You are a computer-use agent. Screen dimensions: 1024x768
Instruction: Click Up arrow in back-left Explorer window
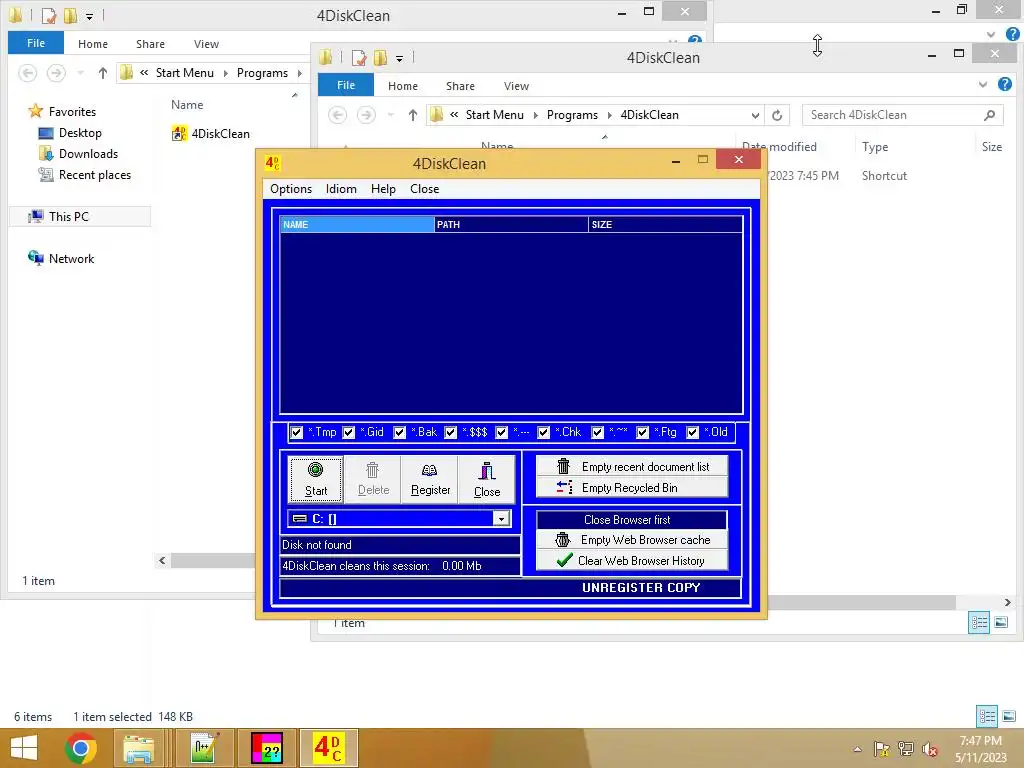tap(103, 73)
